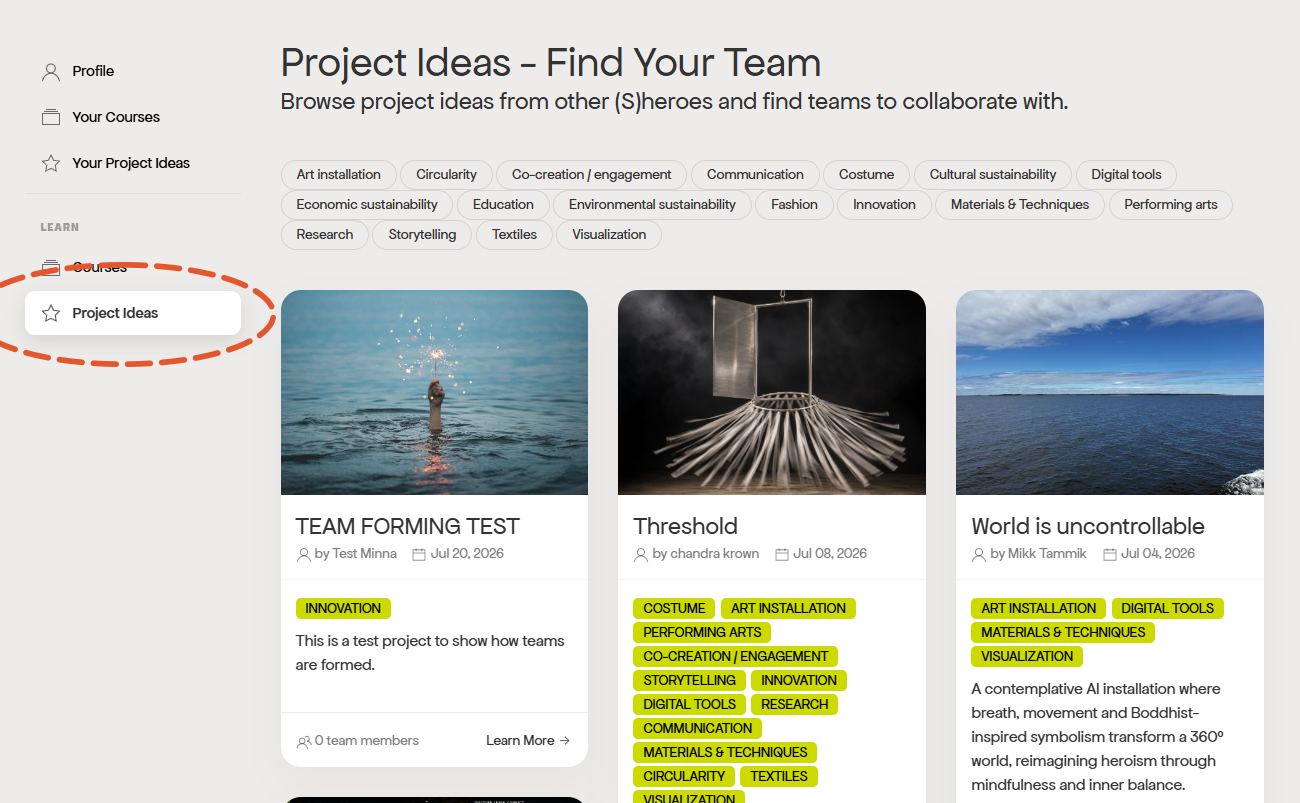This screenshot has height=803, width=1300.
Task: Click the author name Mikk Tammik
Action: coord(1047,554)
